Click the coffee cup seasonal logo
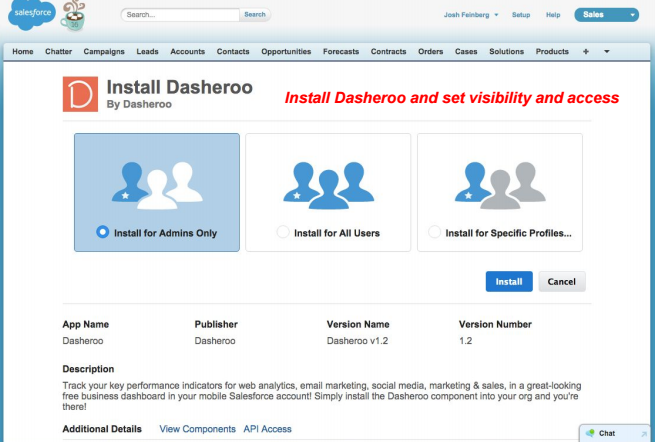Viewport: 662px width, 442px height. (x=73, y=16)
